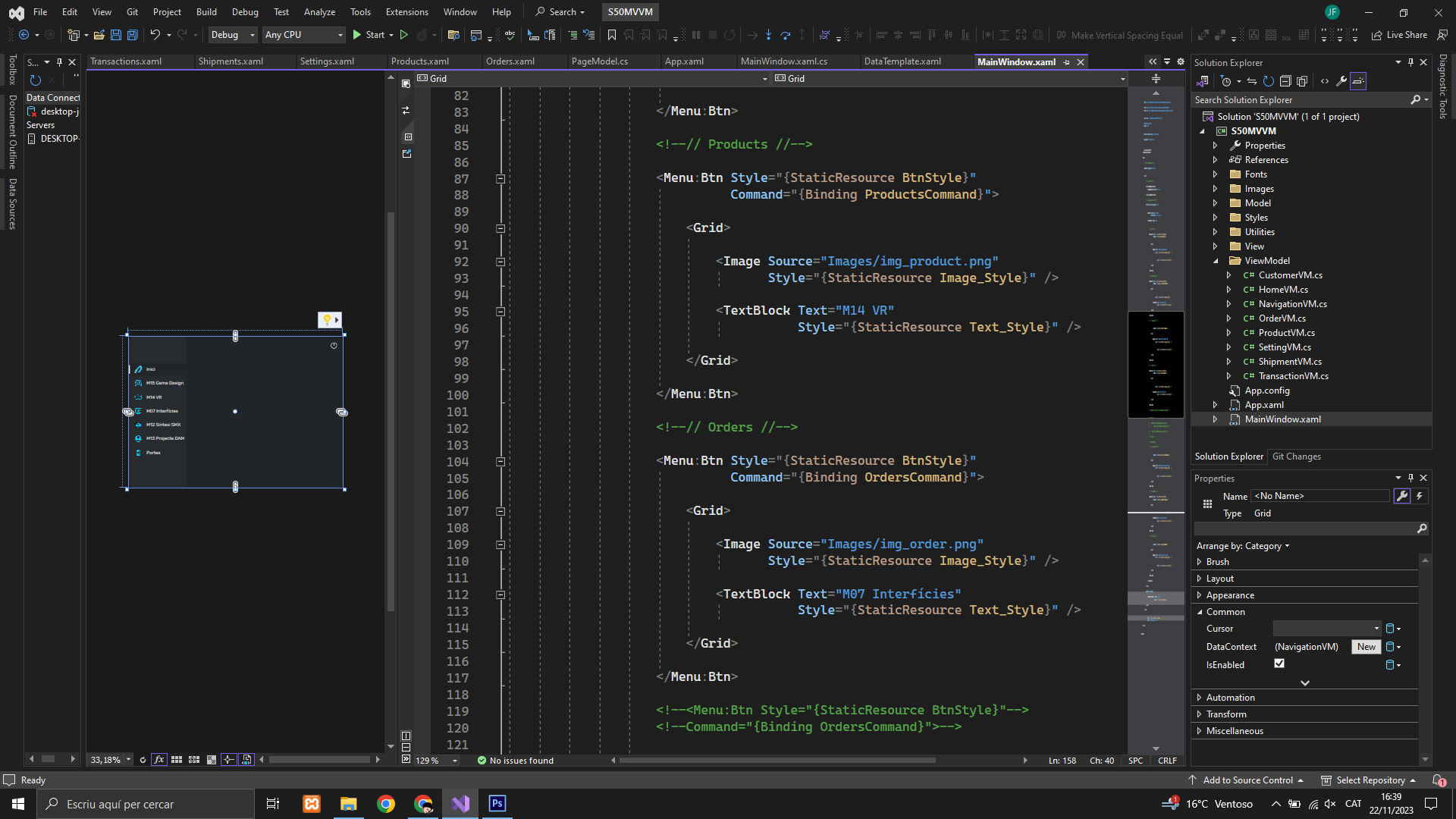This screenshot has height=819, width=1456.
Task: Click the event handlers lightning bolt icon
Action: (1420, 496)
